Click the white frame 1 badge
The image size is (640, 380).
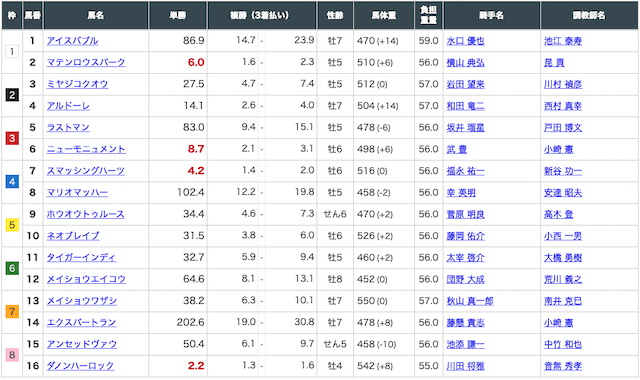(12, 52)
